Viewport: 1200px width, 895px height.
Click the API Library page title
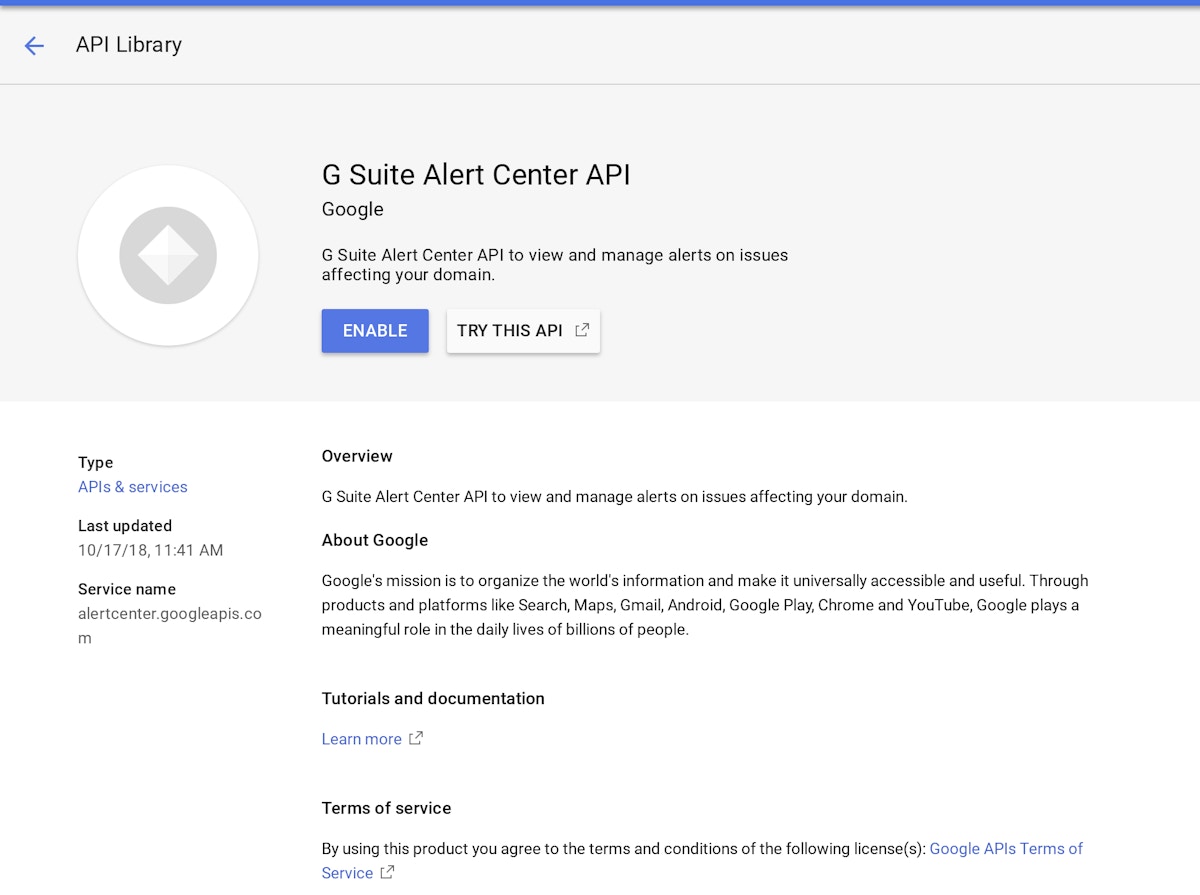pyautogui.click(x=129, y=45)
